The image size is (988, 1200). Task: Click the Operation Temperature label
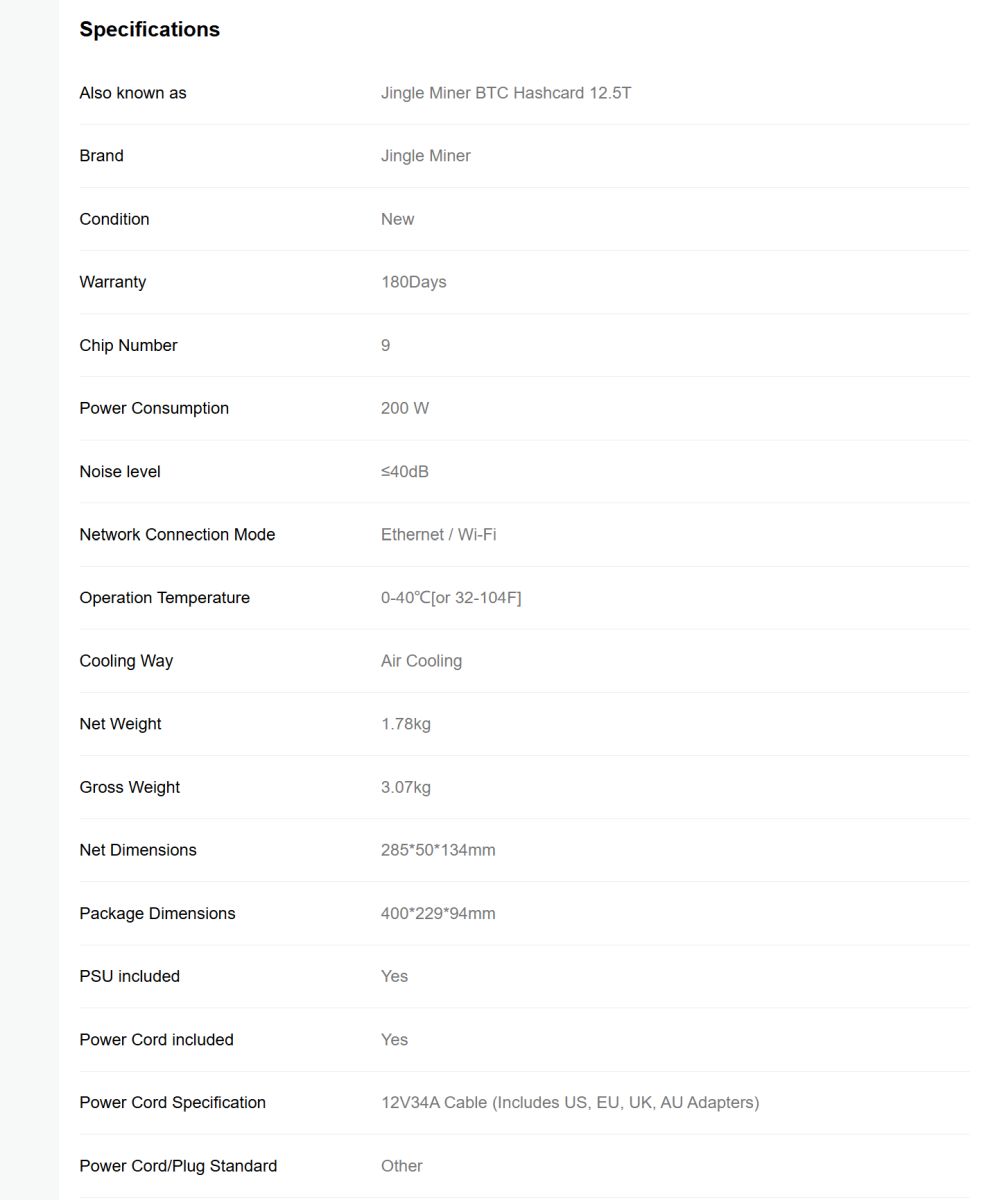click(164, 598)
